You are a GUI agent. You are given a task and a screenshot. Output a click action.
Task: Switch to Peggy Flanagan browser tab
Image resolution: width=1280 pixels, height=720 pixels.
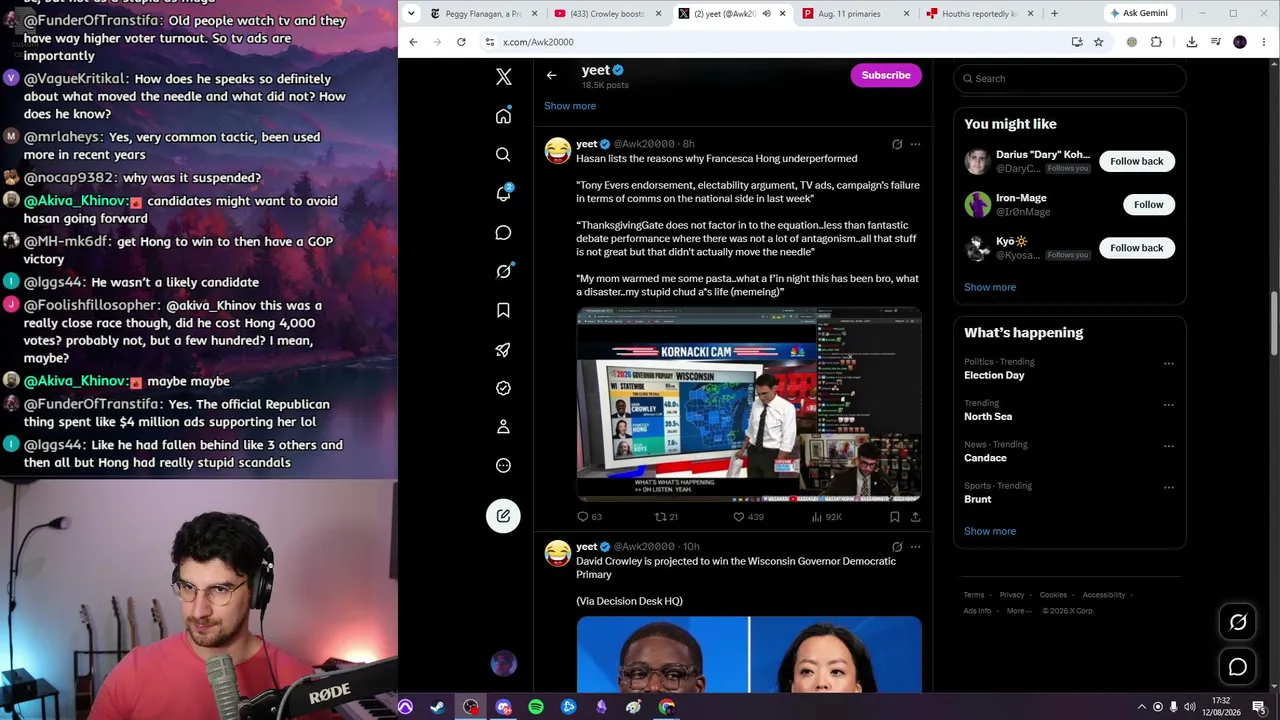coord(483,14)
